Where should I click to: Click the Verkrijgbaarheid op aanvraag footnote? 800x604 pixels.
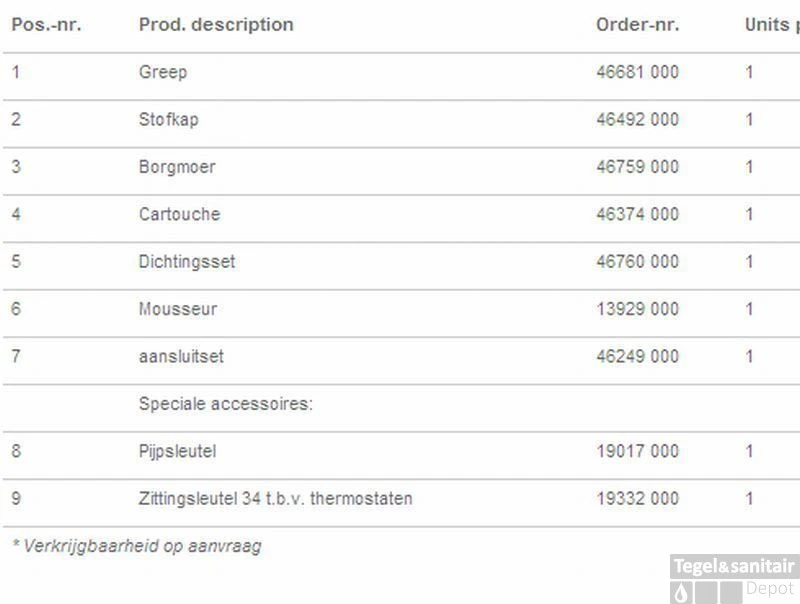[137, 546]
